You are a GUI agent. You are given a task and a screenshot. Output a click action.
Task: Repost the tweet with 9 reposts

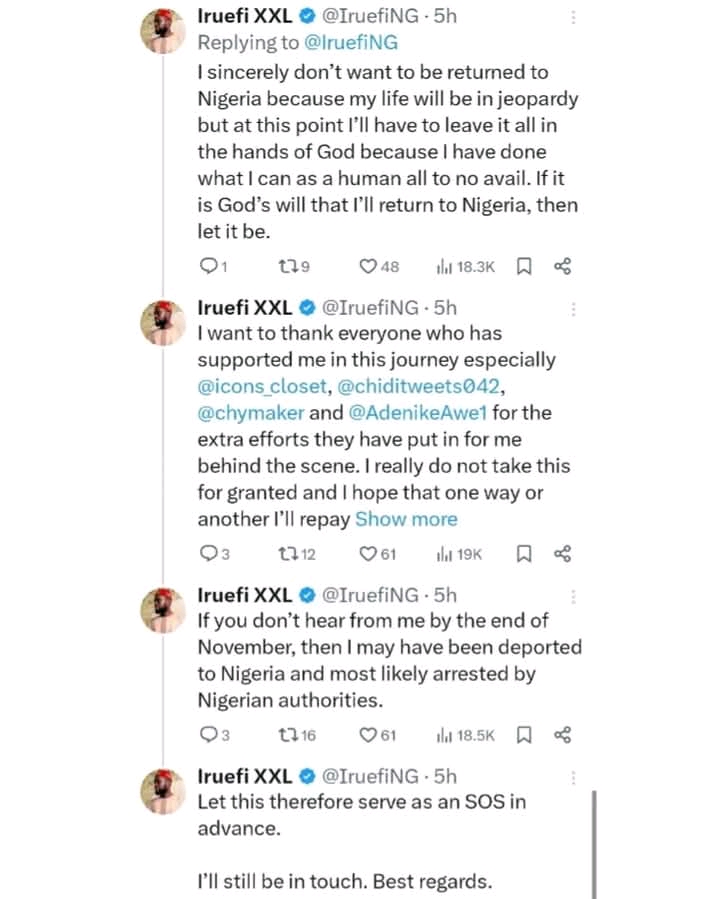(x=286, y=266)
